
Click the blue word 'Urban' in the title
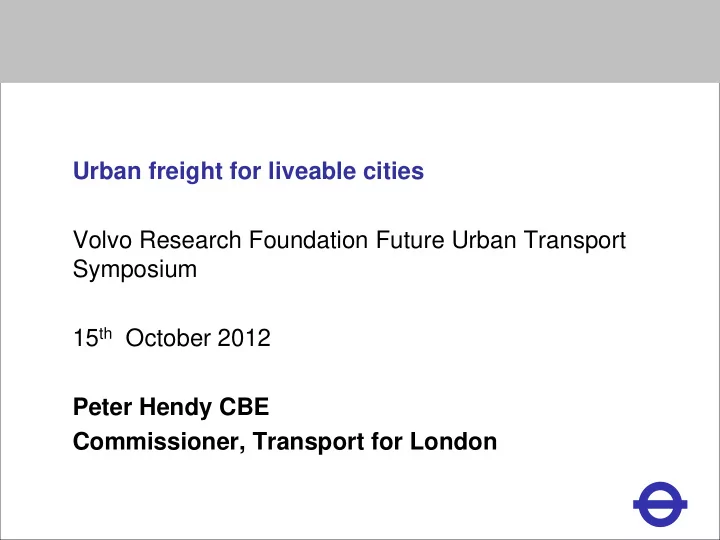coord(107,171)
